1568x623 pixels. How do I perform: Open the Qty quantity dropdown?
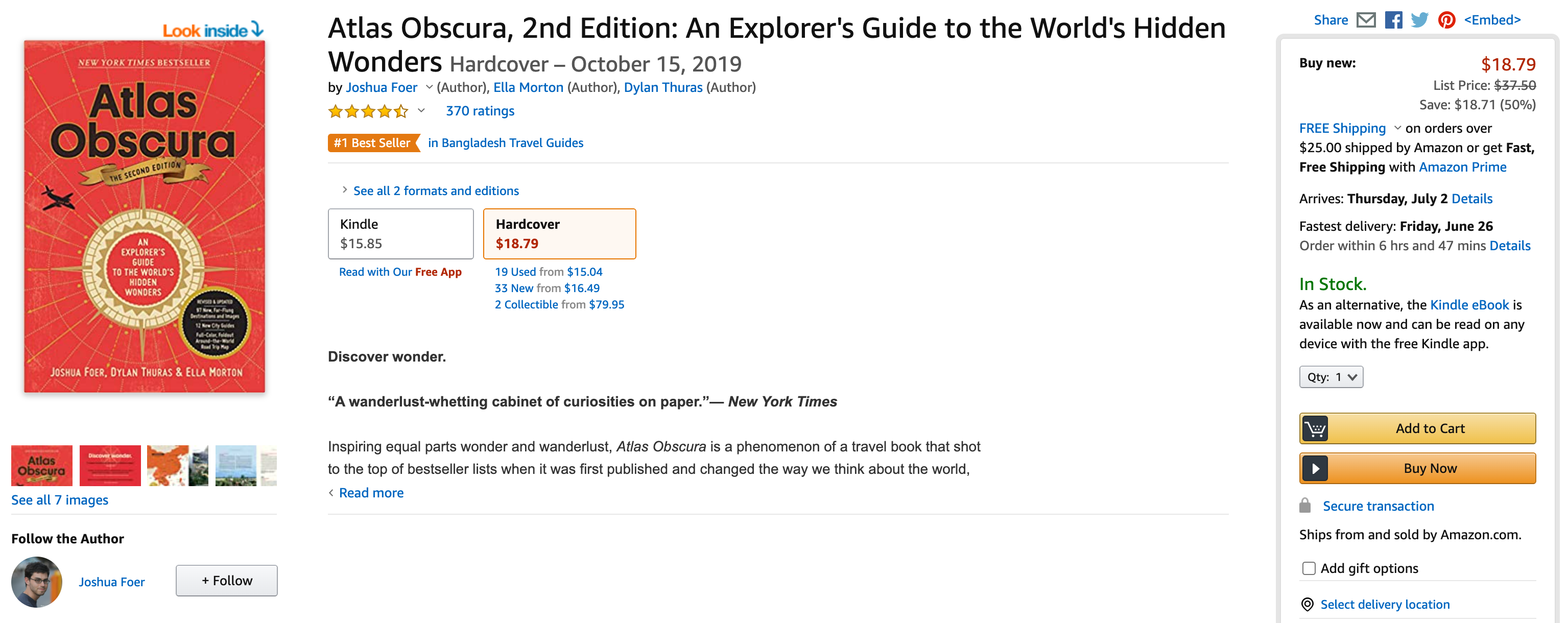click(x=1331, y=376)
